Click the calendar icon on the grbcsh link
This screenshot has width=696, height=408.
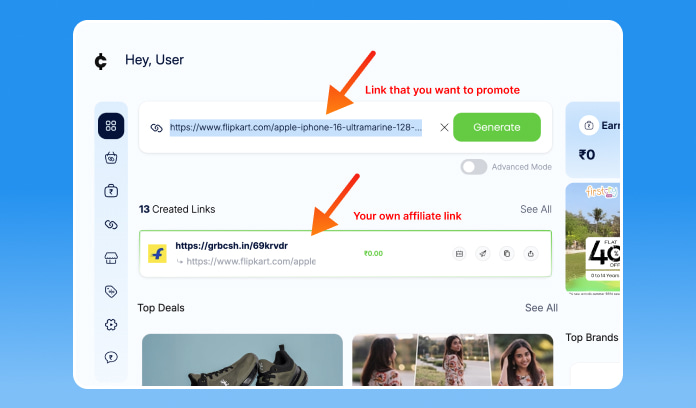(459, 254)
